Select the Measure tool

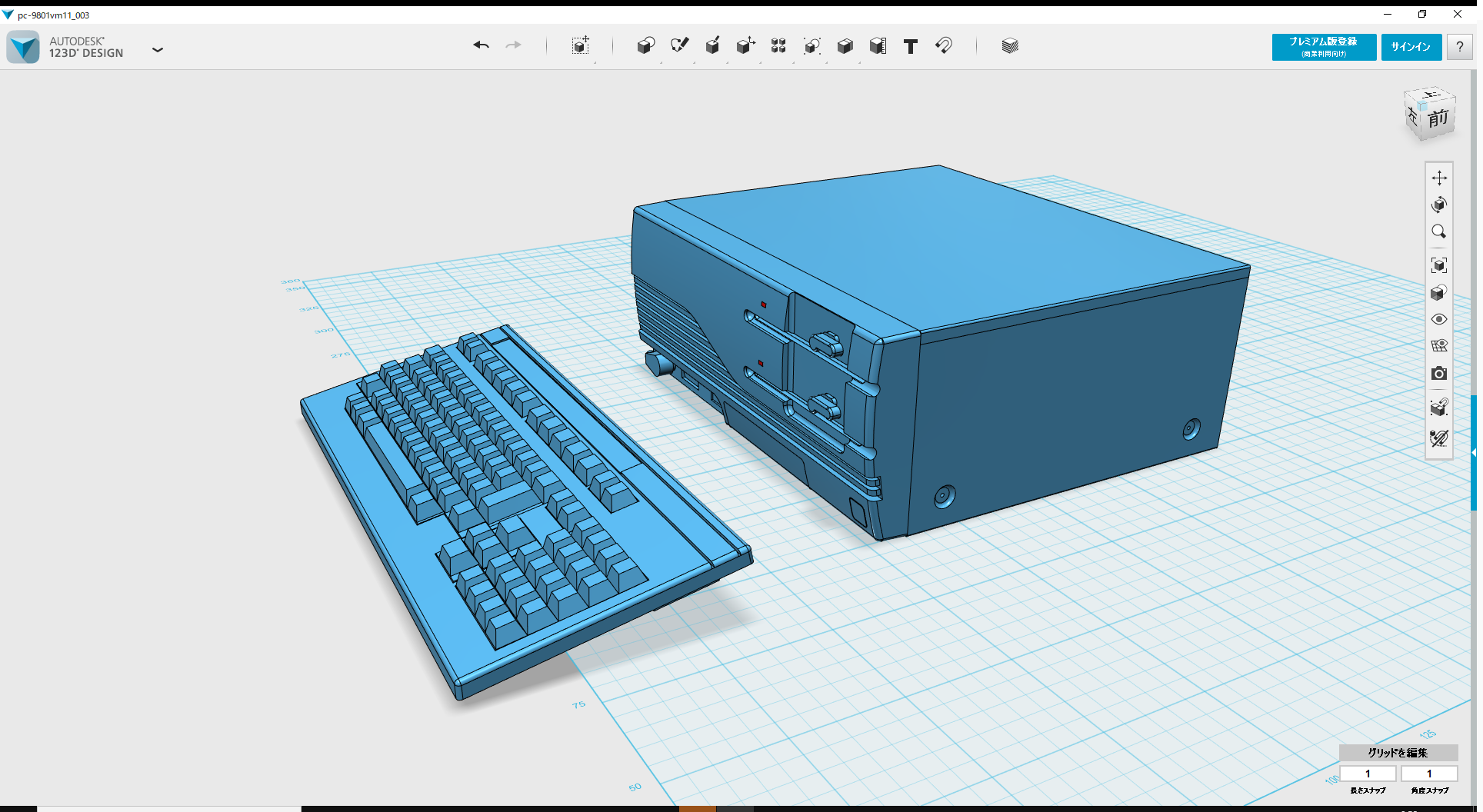pos(878,46)
